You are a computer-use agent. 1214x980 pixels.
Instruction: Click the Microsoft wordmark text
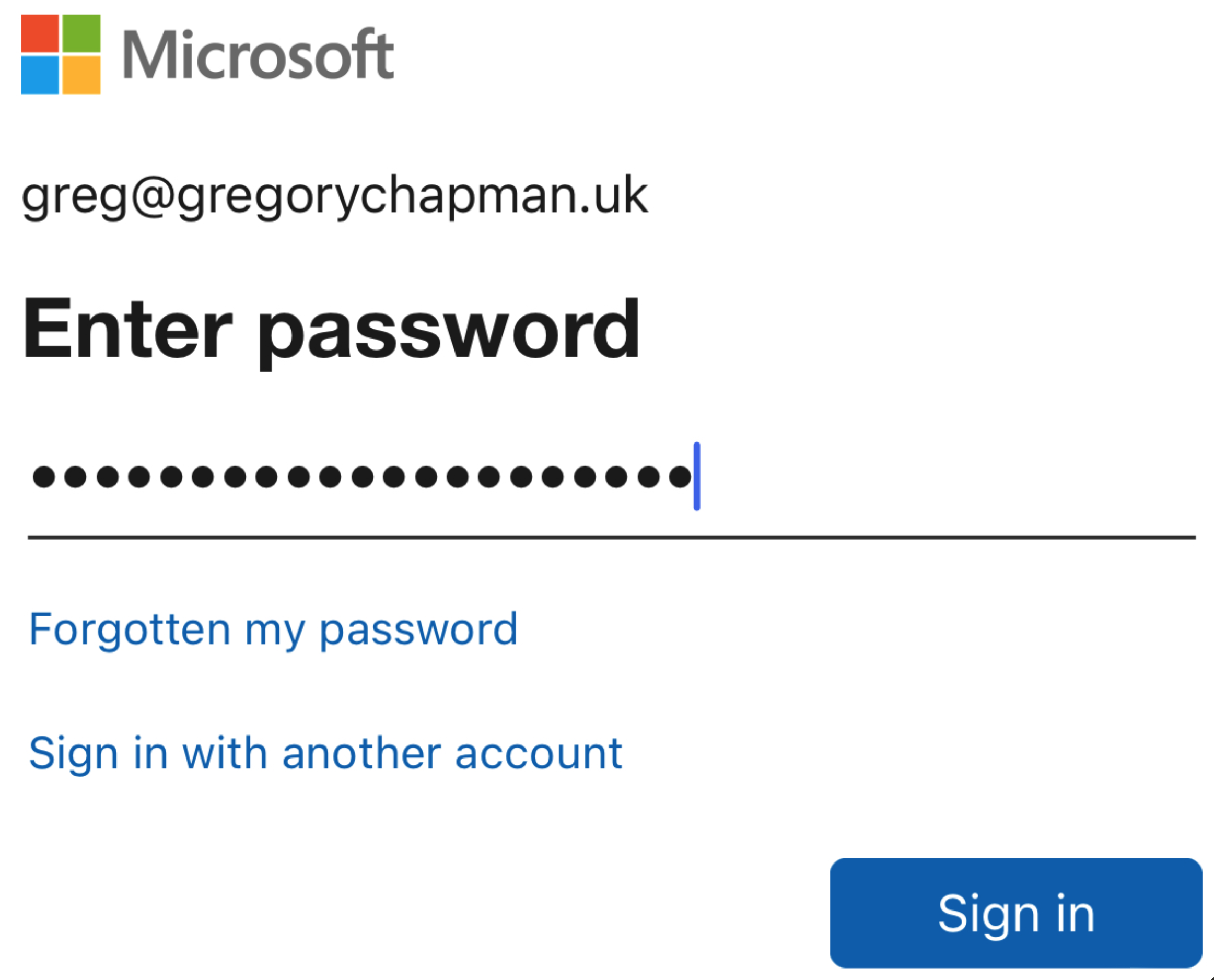258,55
